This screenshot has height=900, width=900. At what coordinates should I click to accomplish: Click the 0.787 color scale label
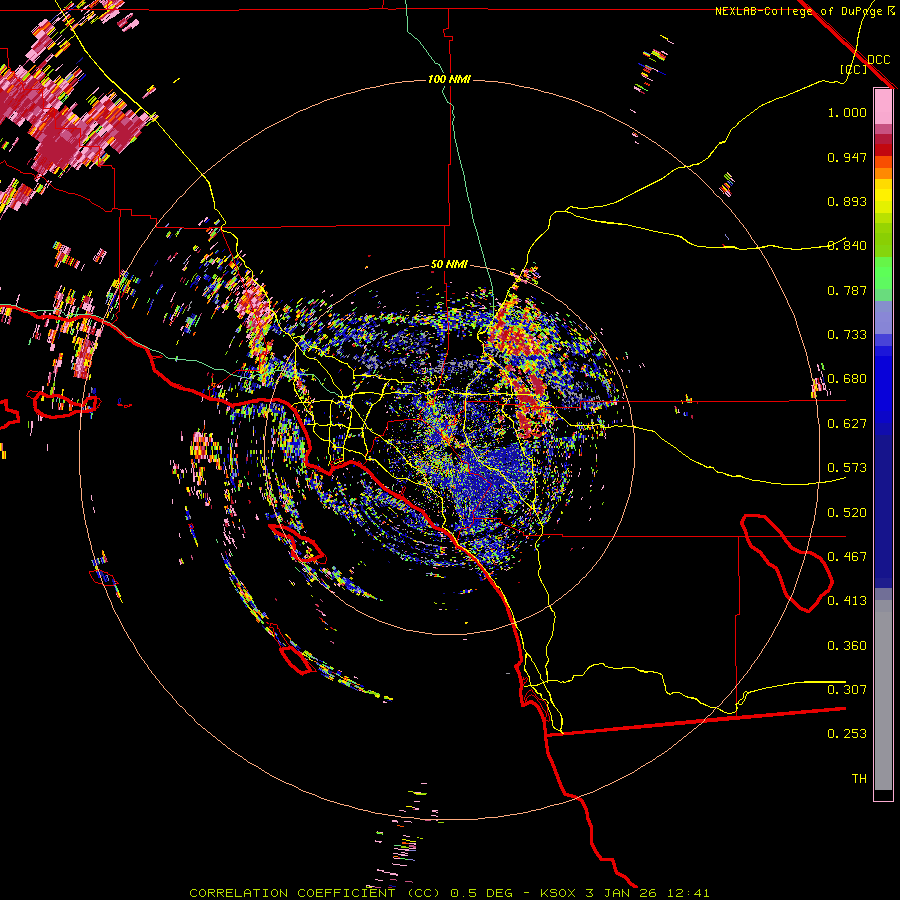847,290
